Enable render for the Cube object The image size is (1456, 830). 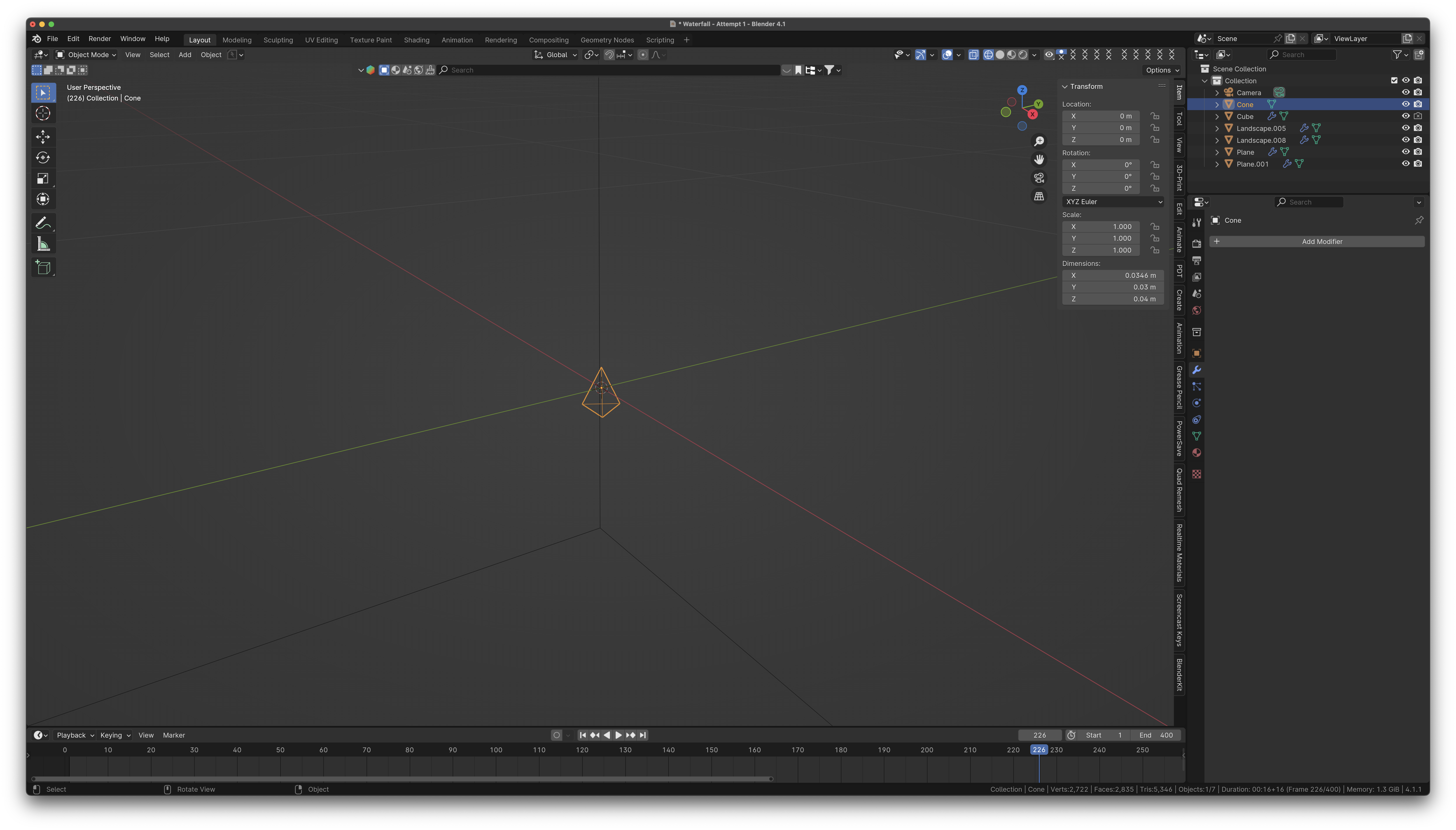pyautogui.click(x=1417, y=116)
